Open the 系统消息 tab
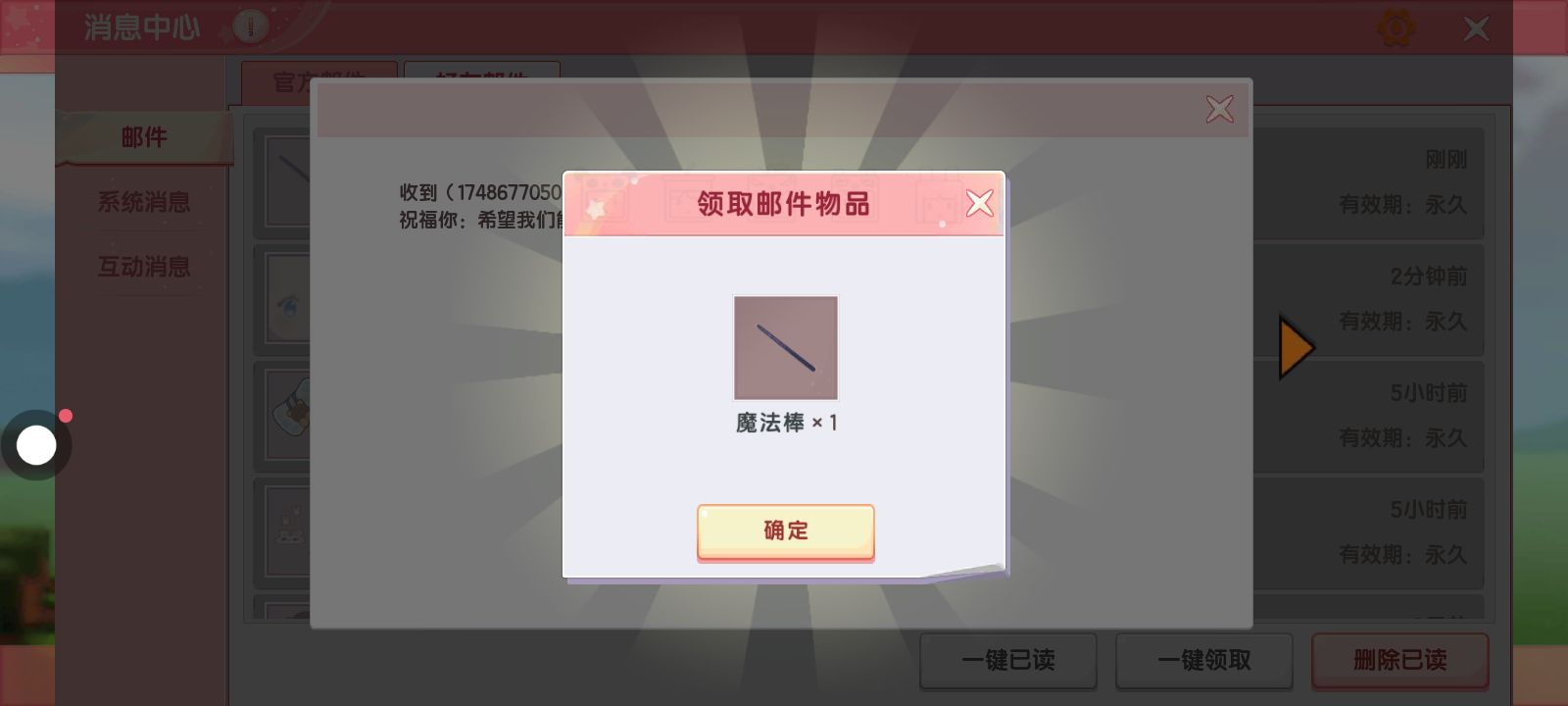 click(x=144, y=202)
